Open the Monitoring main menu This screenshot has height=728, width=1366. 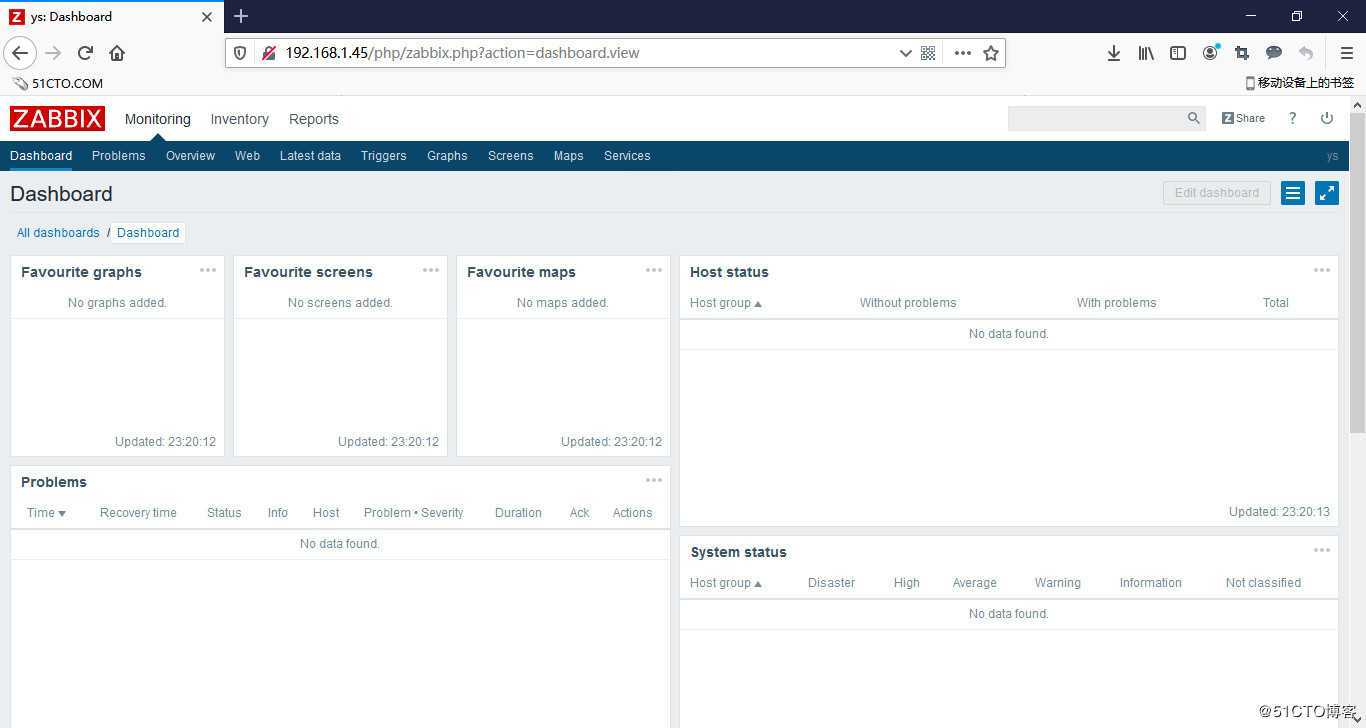click(158, 119)
